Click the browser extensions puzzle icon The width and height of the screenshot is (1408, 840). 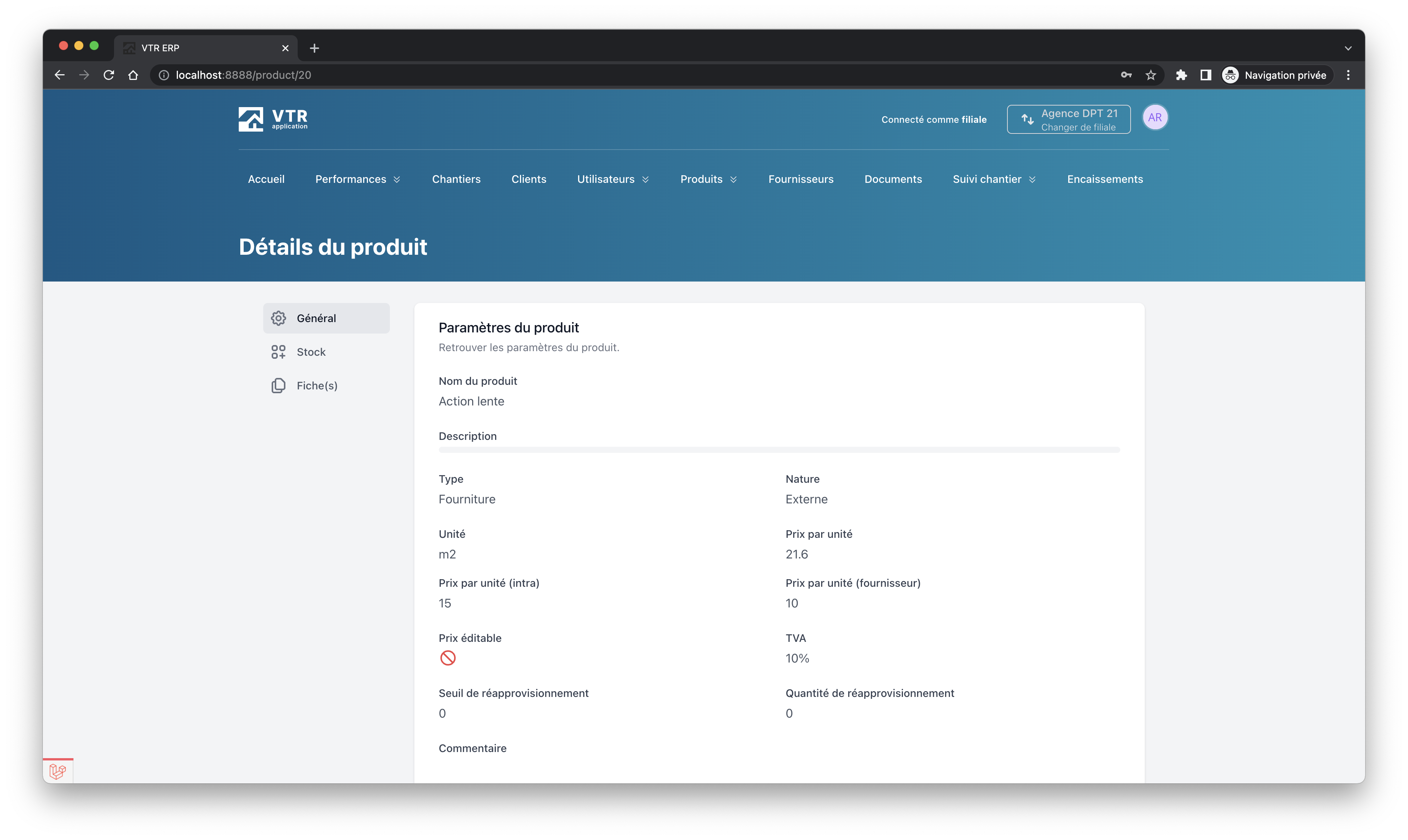(x=1181, y=75)
